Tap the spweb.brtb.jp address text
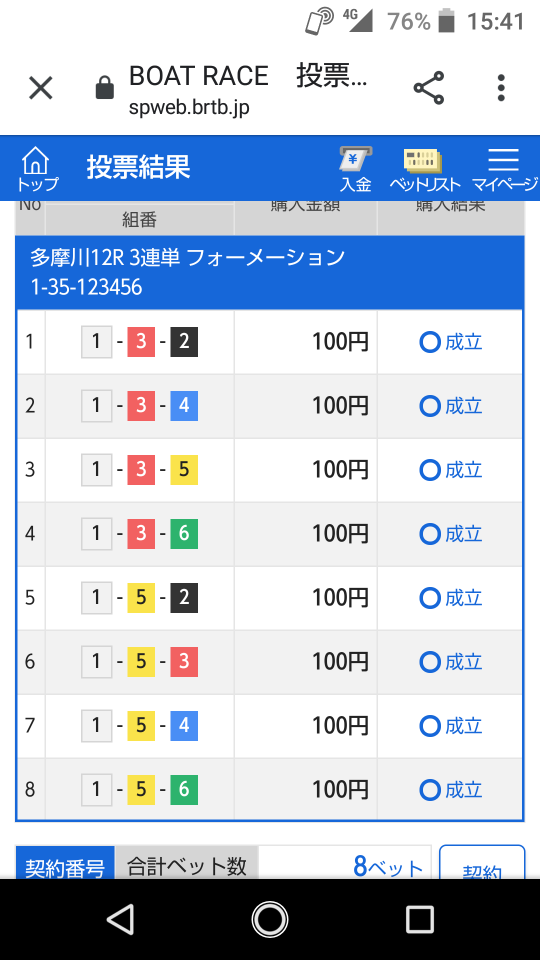Image resolution: width=540 pixels, height=960 pixels. pyautogui.click(x=189, y=108)
